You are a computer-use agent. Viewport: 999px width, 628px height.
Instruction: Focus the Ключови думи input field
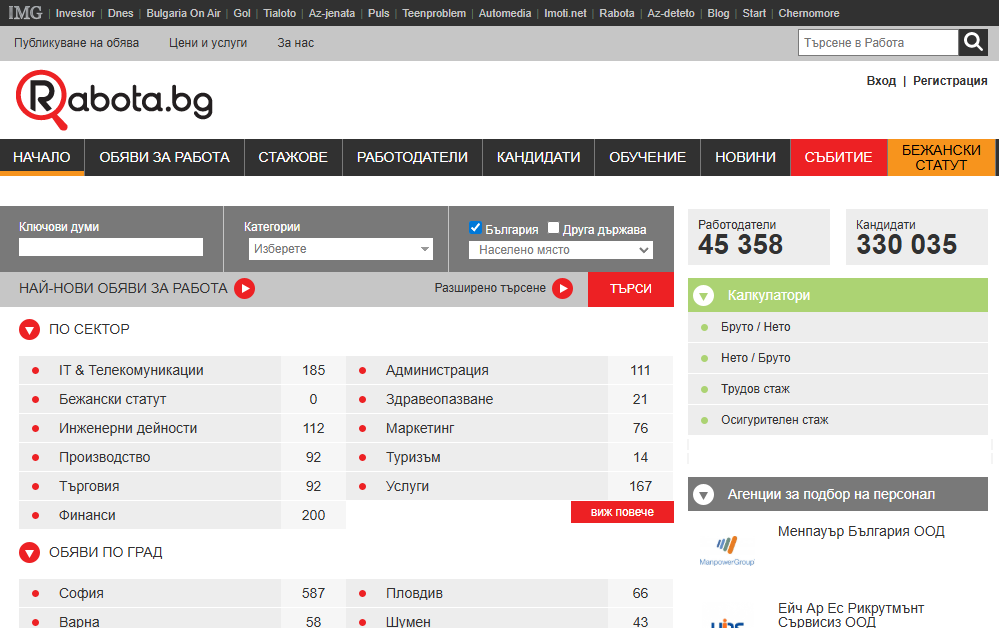click(x=111, y=247)
